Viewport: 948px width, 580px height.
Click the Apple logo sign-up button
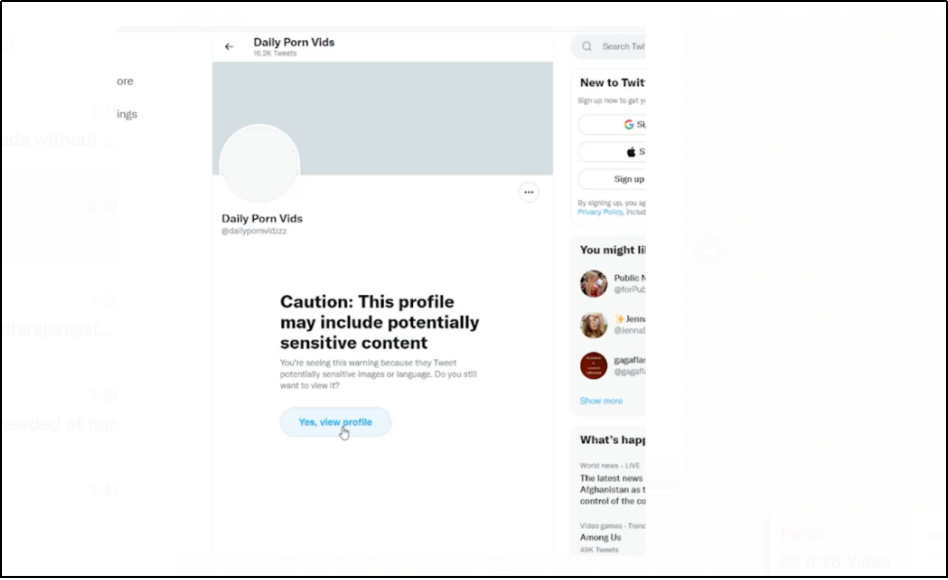612,152
